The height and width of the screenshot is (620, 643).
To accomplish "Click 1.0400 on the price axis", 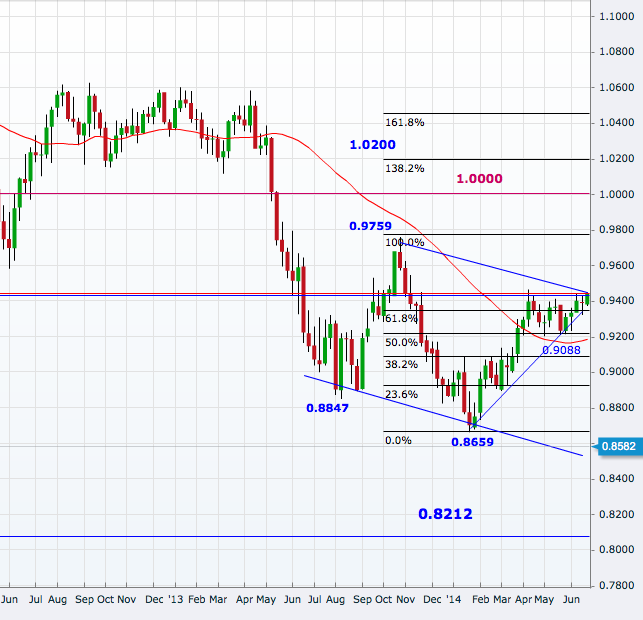I will pos(617,123).
